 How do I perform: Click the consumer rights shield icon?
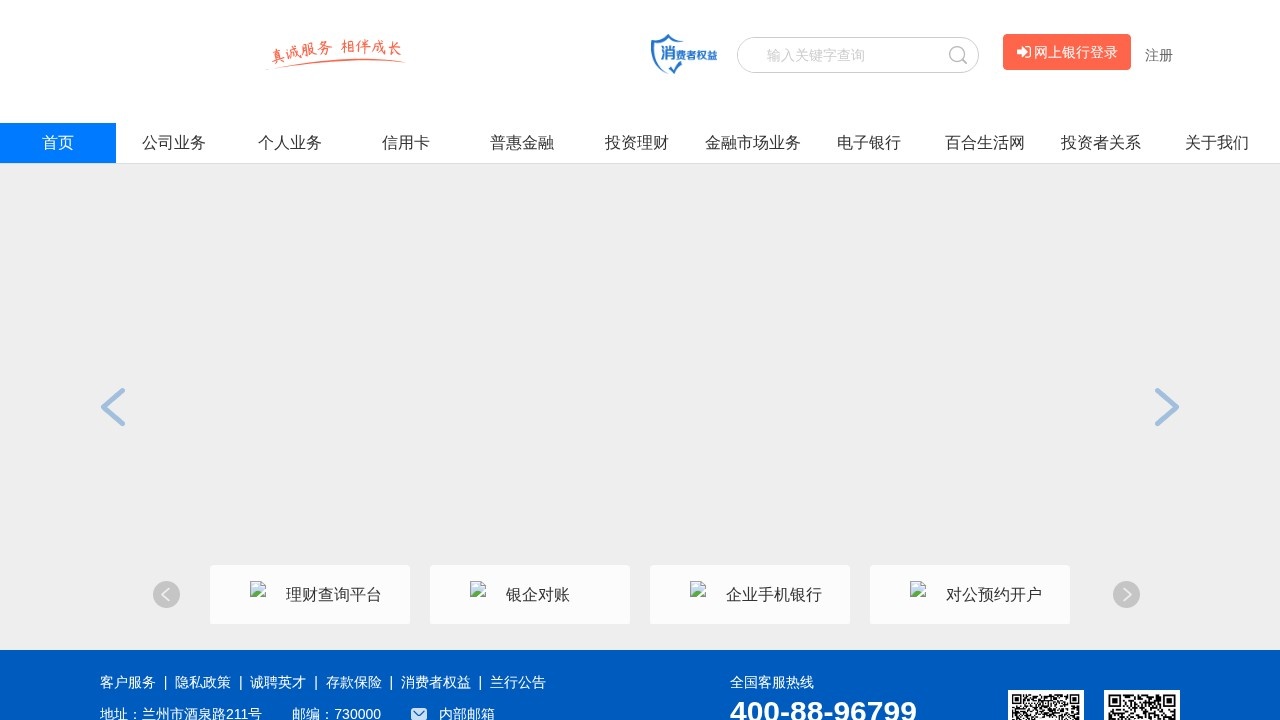click(684, 54)
